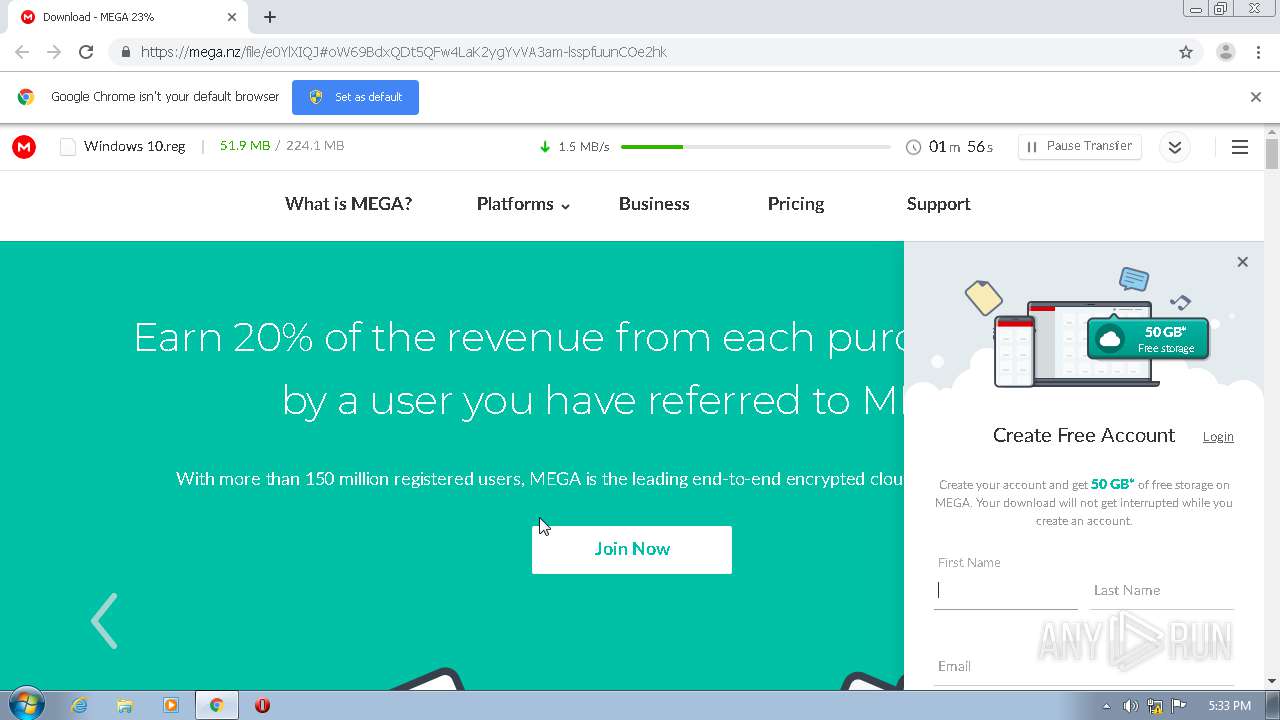Click the green download arrow icon
Image resolution: width=1280 pixels, height=720 pixels.
tap(545, 147)
